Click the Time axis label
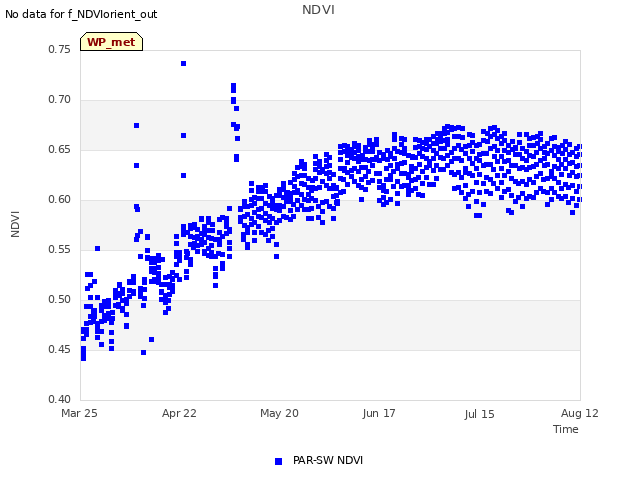Viewport: 640px width, 480px height. pyautogui.click(x=566, y=429)
